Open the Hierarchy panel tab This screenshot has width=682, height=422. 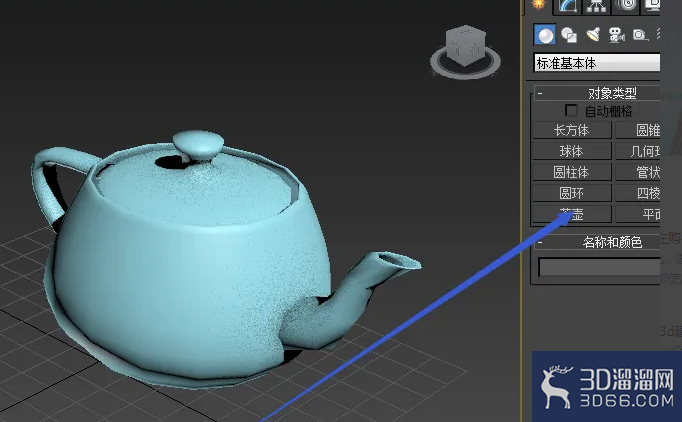(x=596, y=6)
